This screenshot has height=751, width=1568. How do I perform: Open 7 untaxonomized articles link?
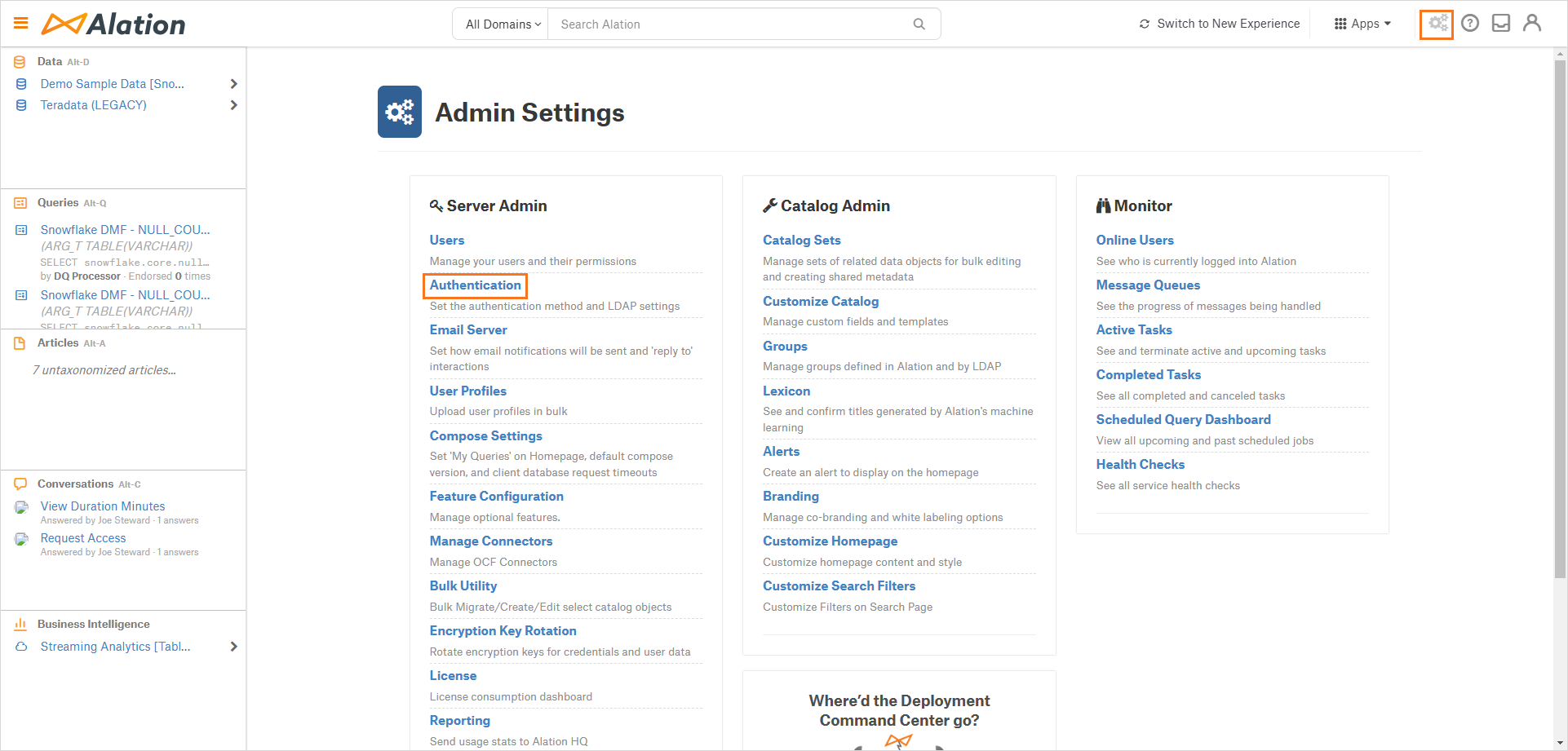(x=104, y=370)
